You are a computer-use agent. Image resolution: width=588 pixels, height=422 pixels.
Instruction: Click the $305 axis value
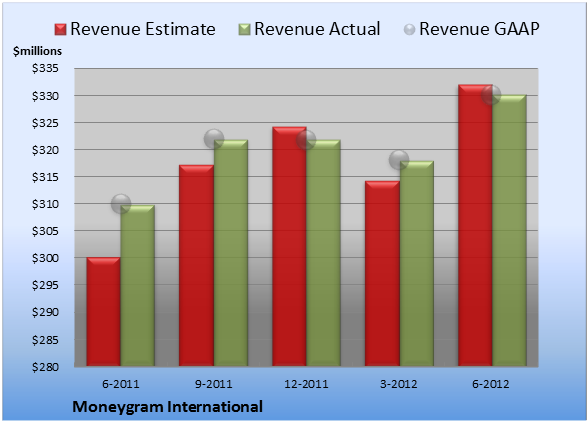click(x=45, y=231)
